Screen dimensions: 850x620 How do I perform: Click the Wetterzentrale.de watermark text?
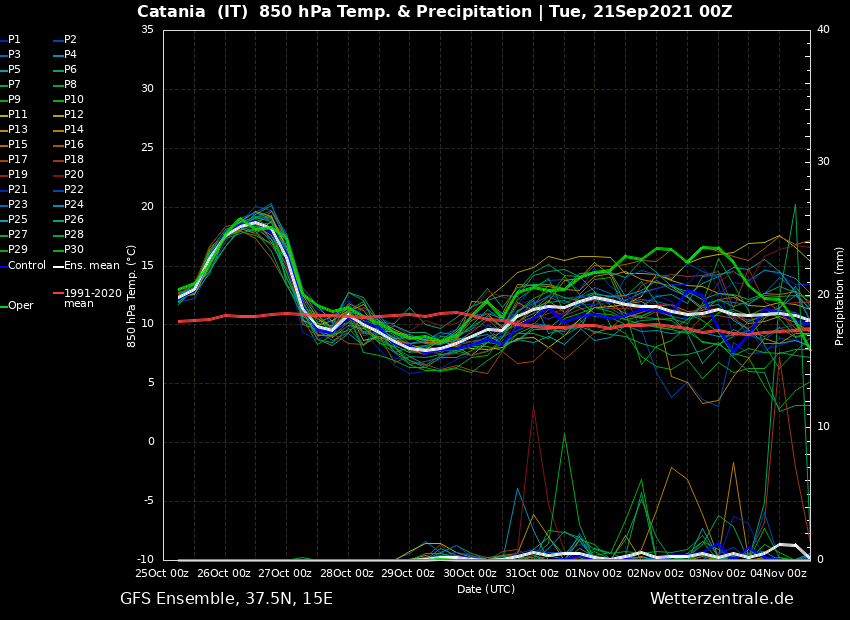point(721,599)
